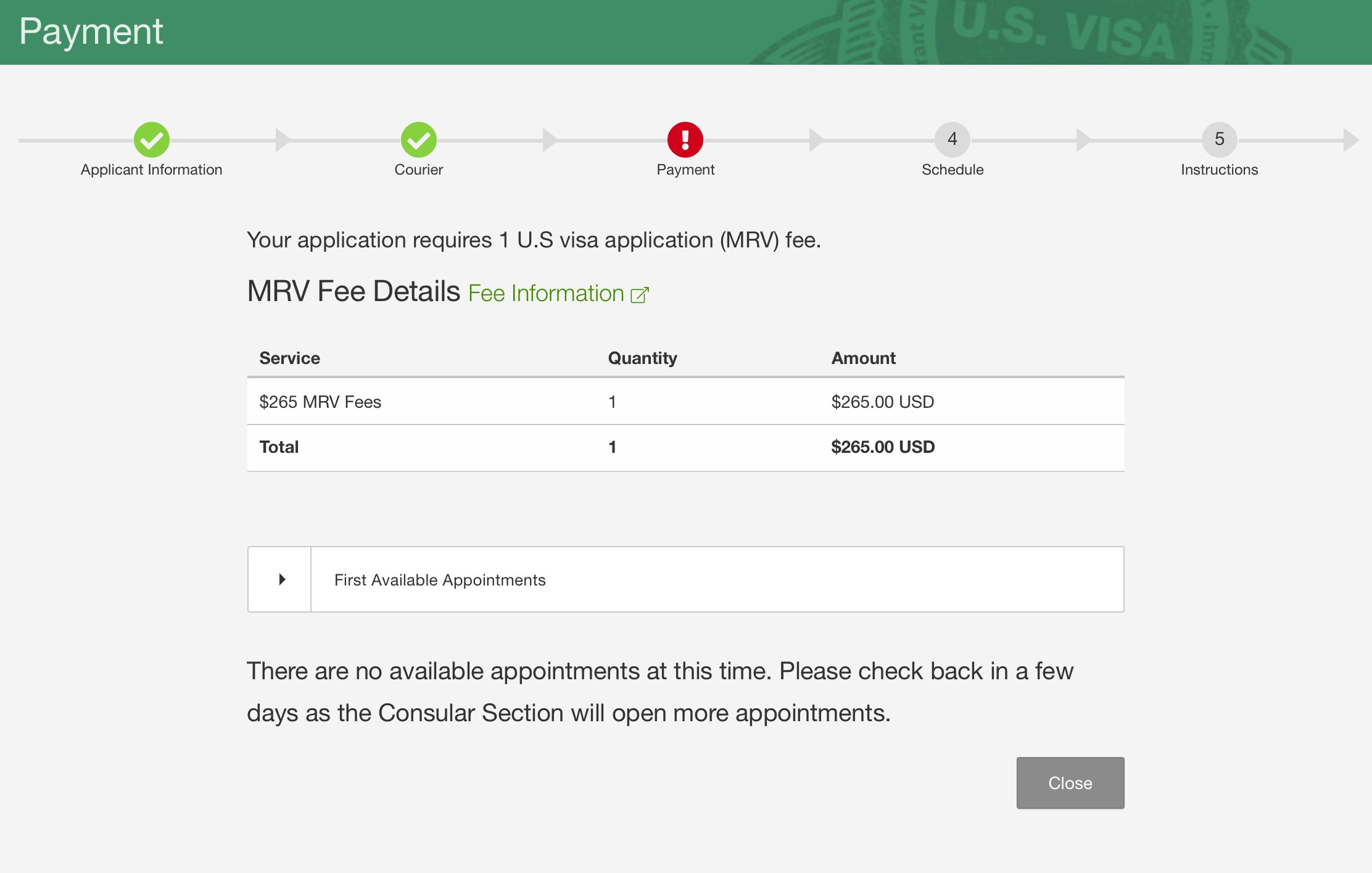
Task: Select the Courier step label
Action: [418, 170]
